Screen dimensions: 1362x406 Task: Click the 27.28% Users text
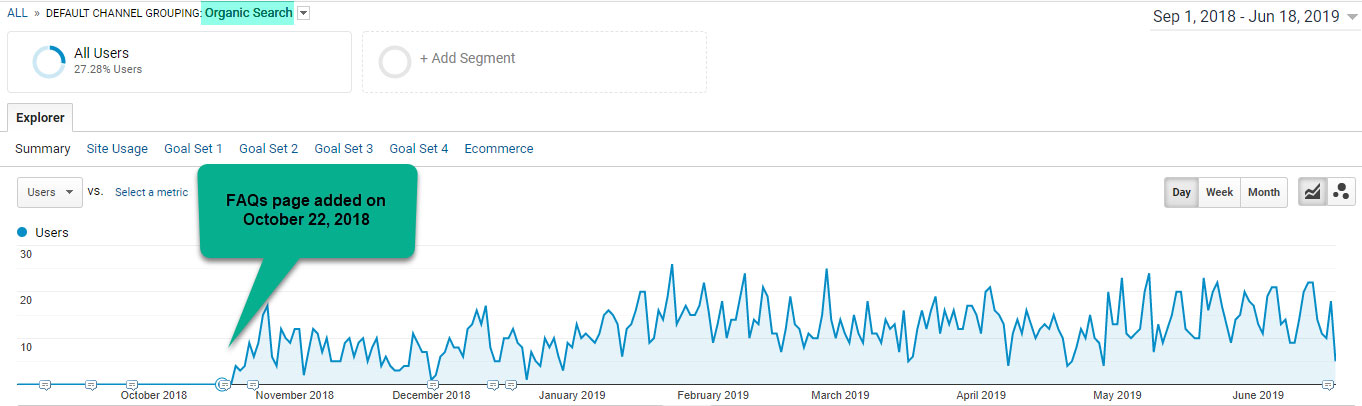tap(108, 70)
